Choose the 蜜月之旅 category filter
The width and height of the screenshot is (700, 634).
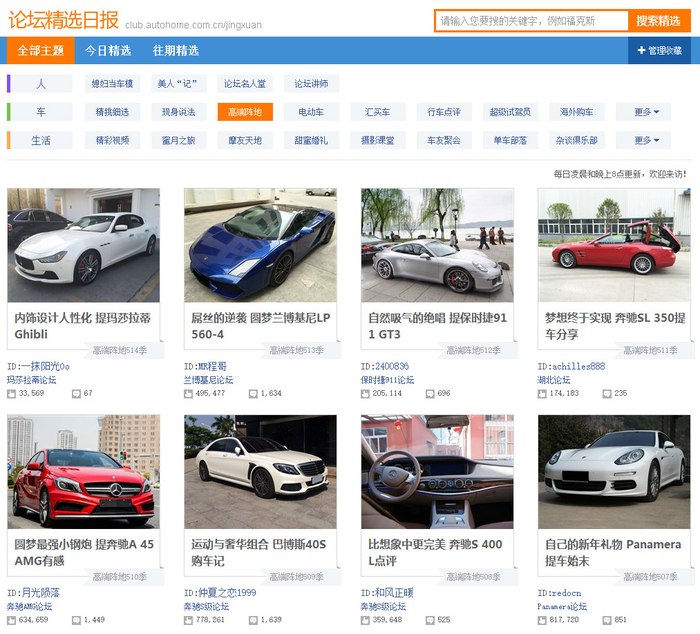click(x=178, y=140)
